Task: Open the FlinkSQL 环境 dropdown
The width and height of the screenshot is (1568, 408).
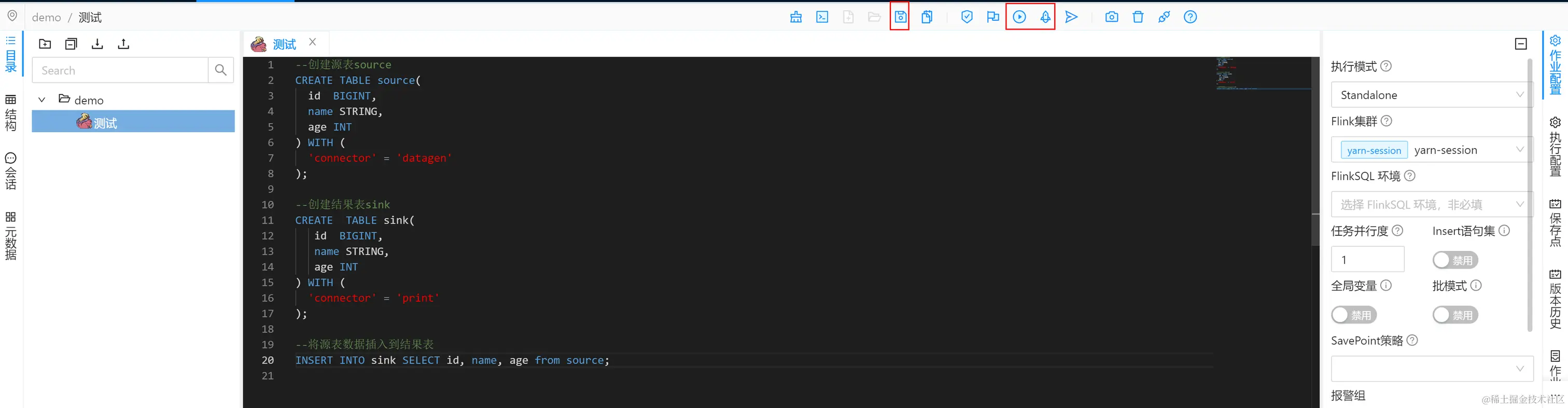Action: point(1432,205)
